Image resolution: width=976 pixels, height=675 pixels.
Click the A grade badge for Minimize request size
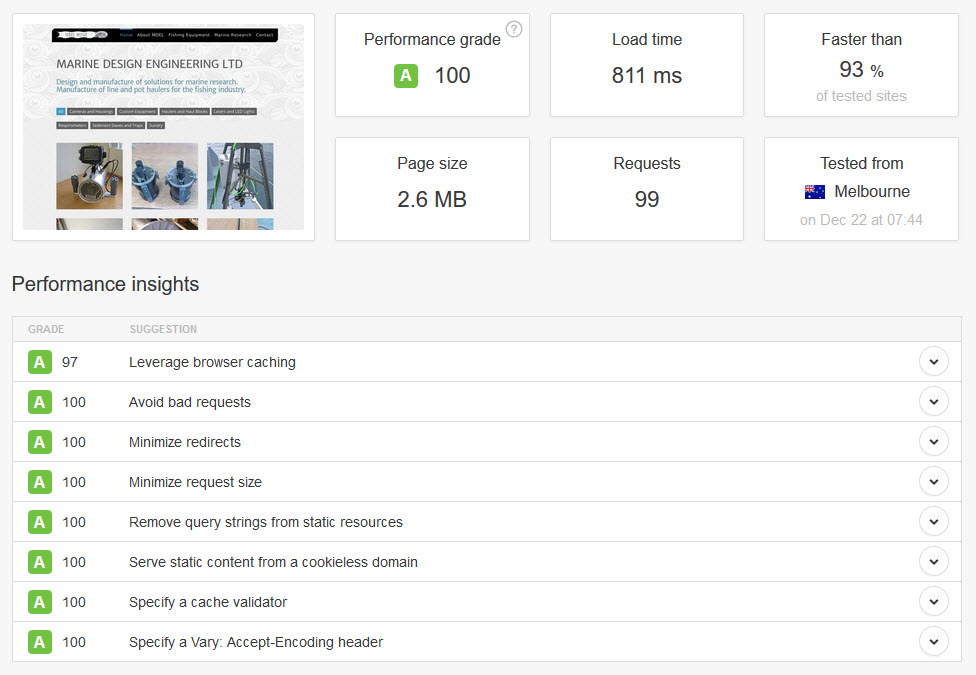[x=40, y=482]
